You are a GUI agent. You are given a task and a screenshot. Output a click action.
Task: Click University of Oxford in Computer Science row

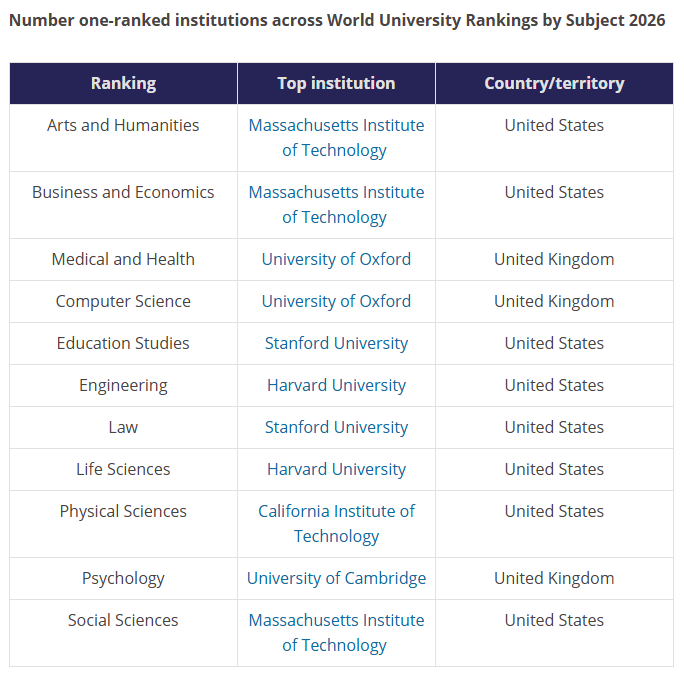point(336,301)
